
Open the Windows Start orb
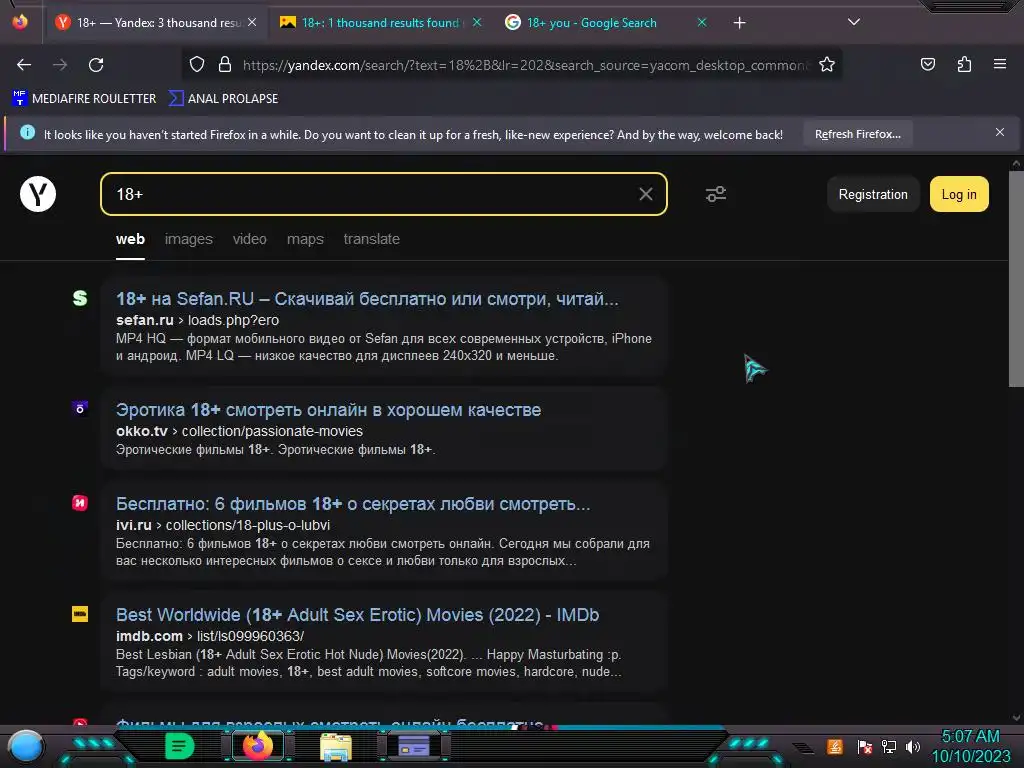click(26, 746)
